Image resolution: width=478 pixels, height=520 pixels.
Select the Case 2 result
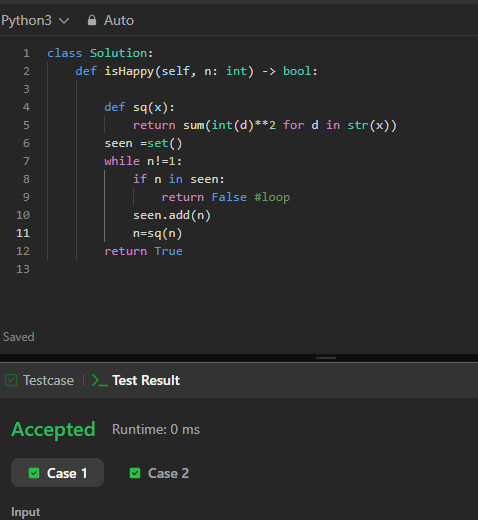click(159, 473)
